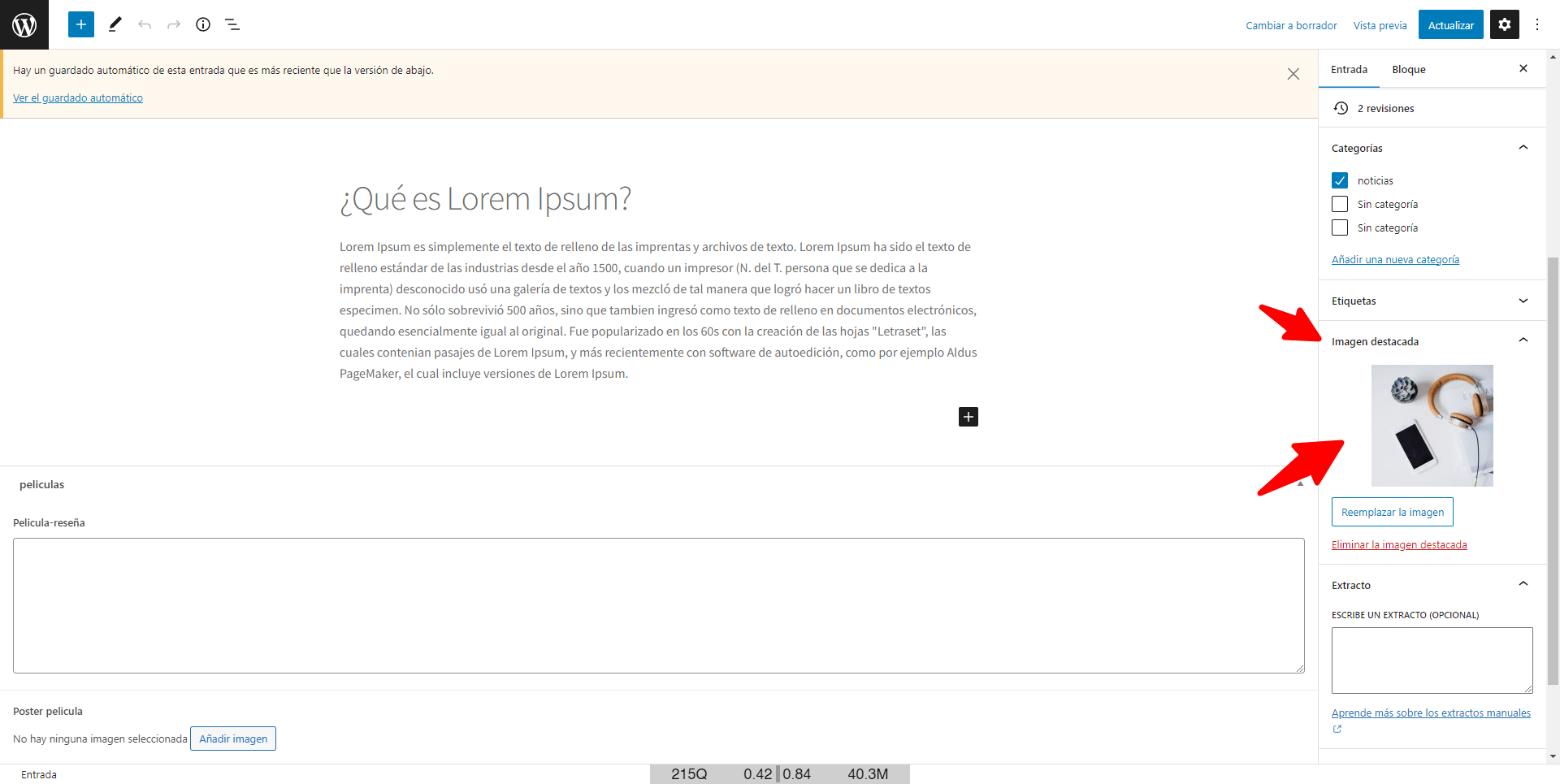Open Vista previa
This screenshot has width=1560, height=784.
tap(1380, 25)
